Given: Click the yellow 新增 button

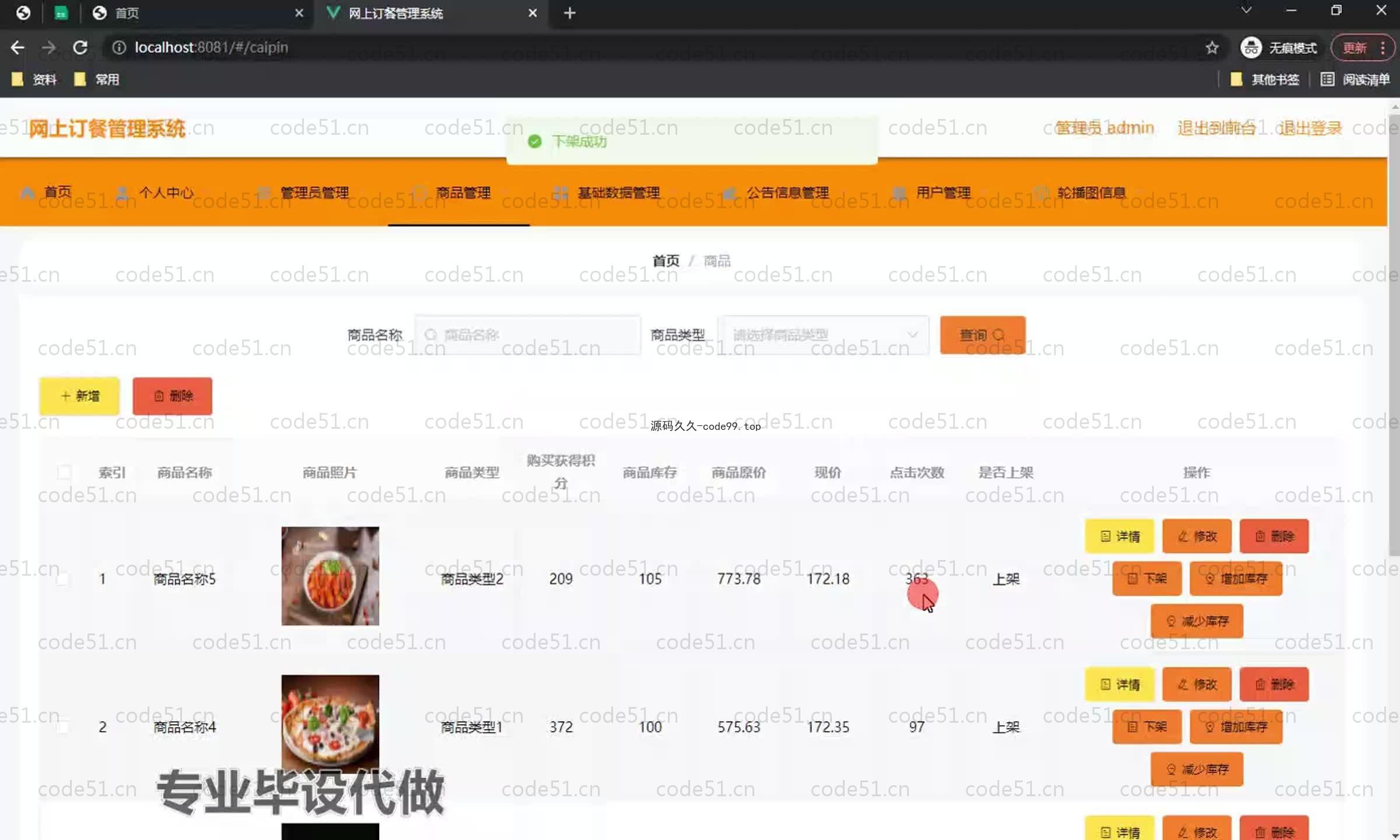Looking at the screenshot, I should point(79,396).
